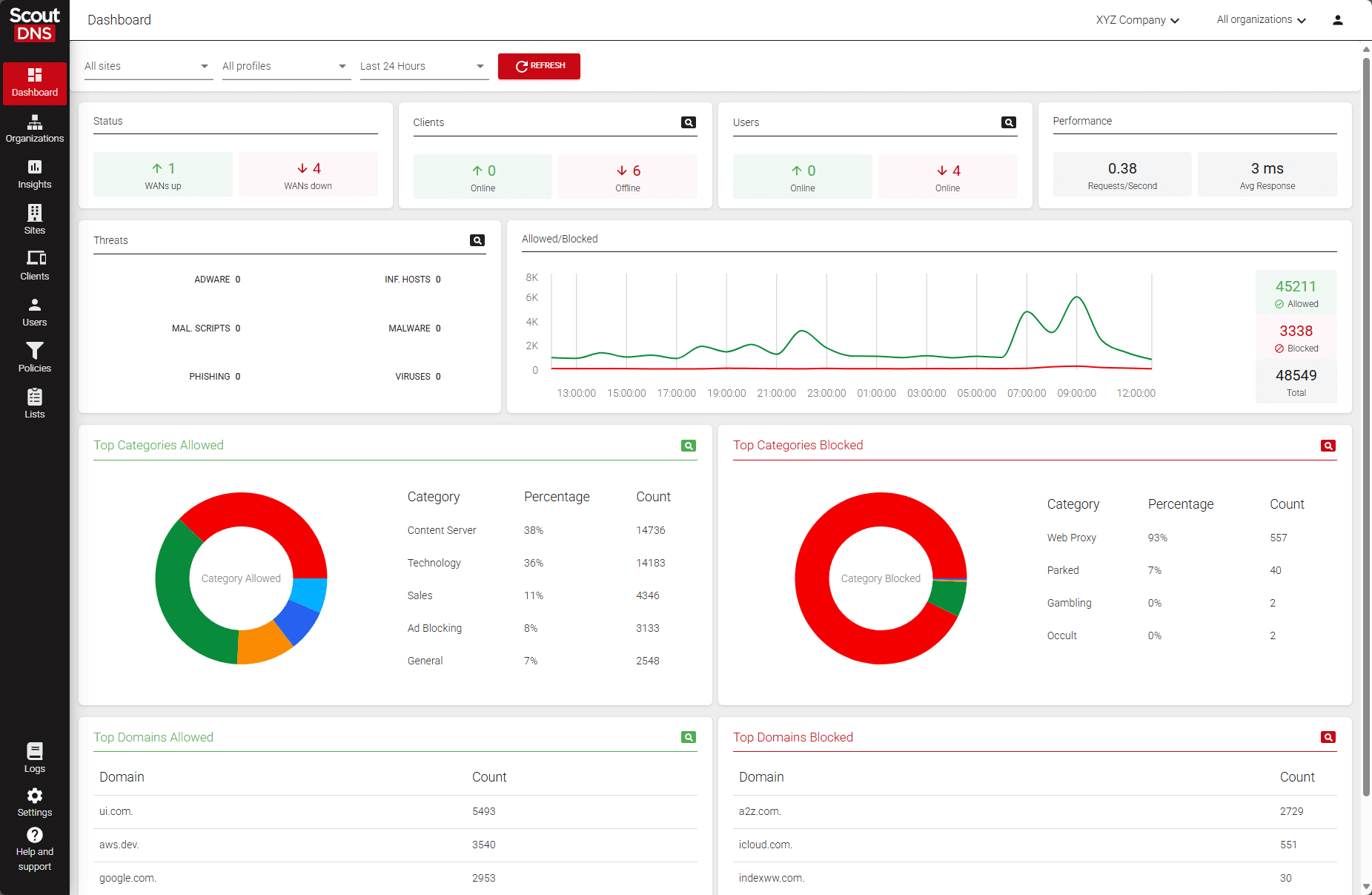Screen dimensions: 1372x895
Task: Click the WANs down status tile
Action: click(308, 175)
